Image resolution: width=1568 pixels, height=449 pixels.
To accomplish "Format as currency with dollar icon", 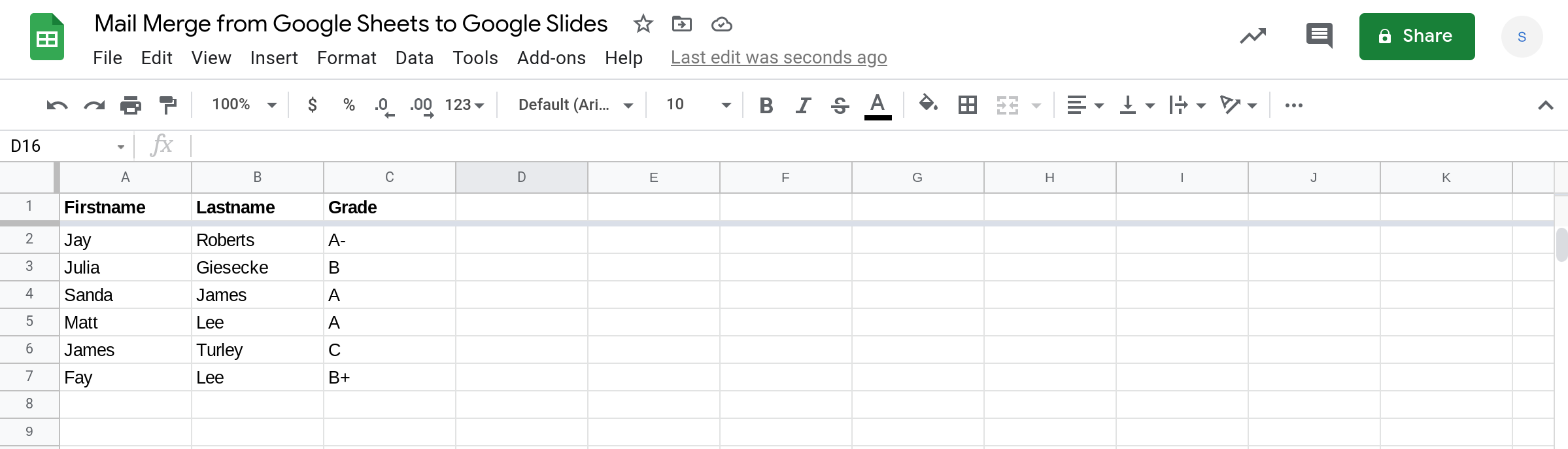I will click(313, 105).
